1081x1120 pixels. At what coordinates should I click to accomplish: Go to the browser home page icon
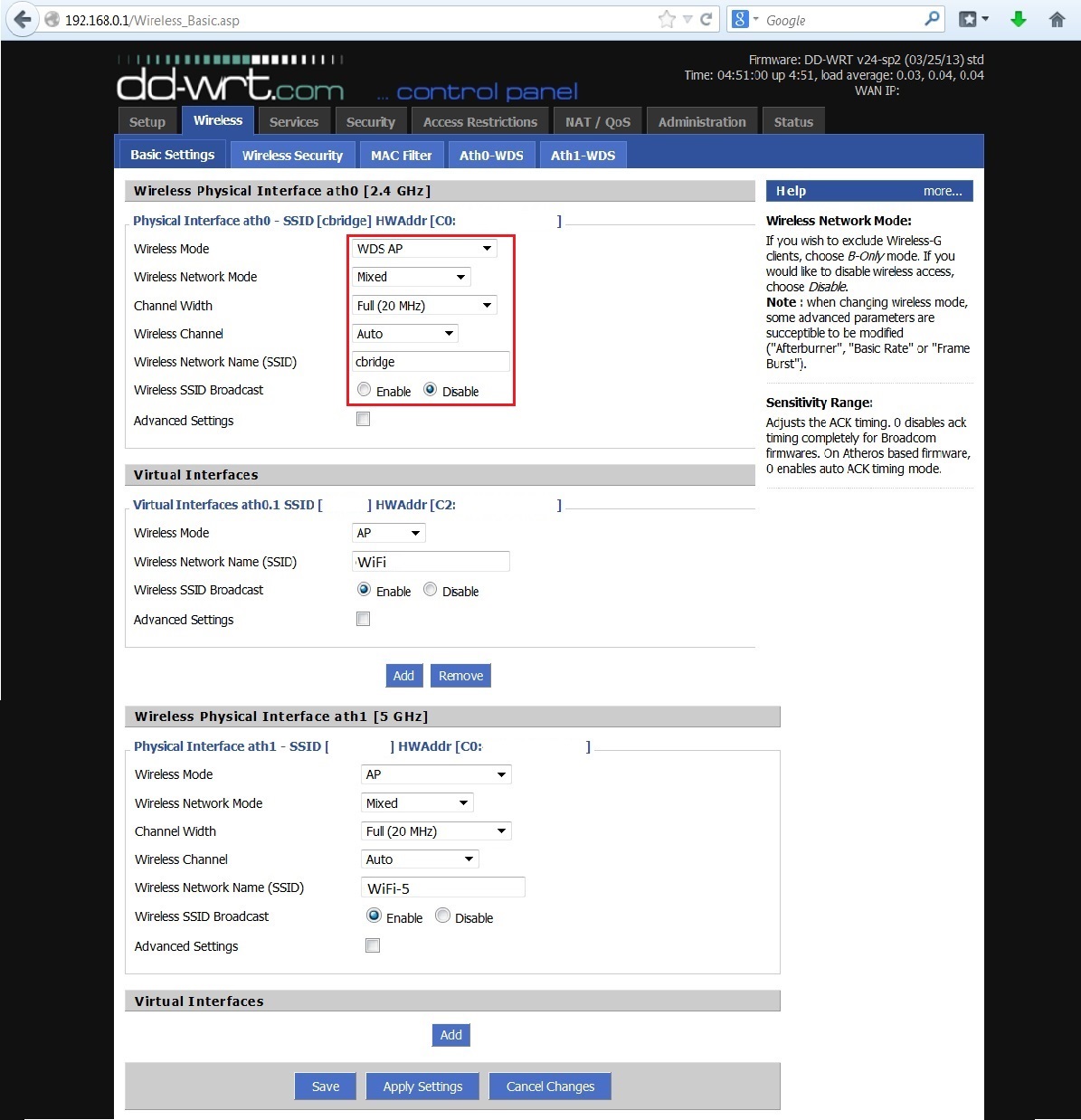point(1057,19)
